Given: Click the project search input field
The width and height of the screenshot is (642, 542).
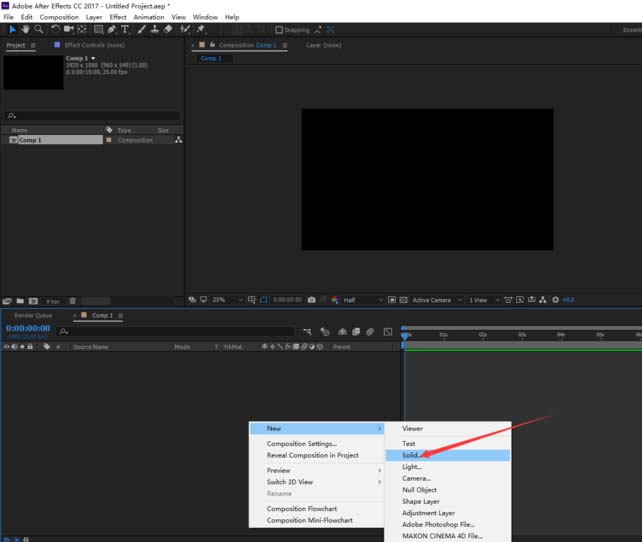Looking at the screenshot, I should [95, 115].
